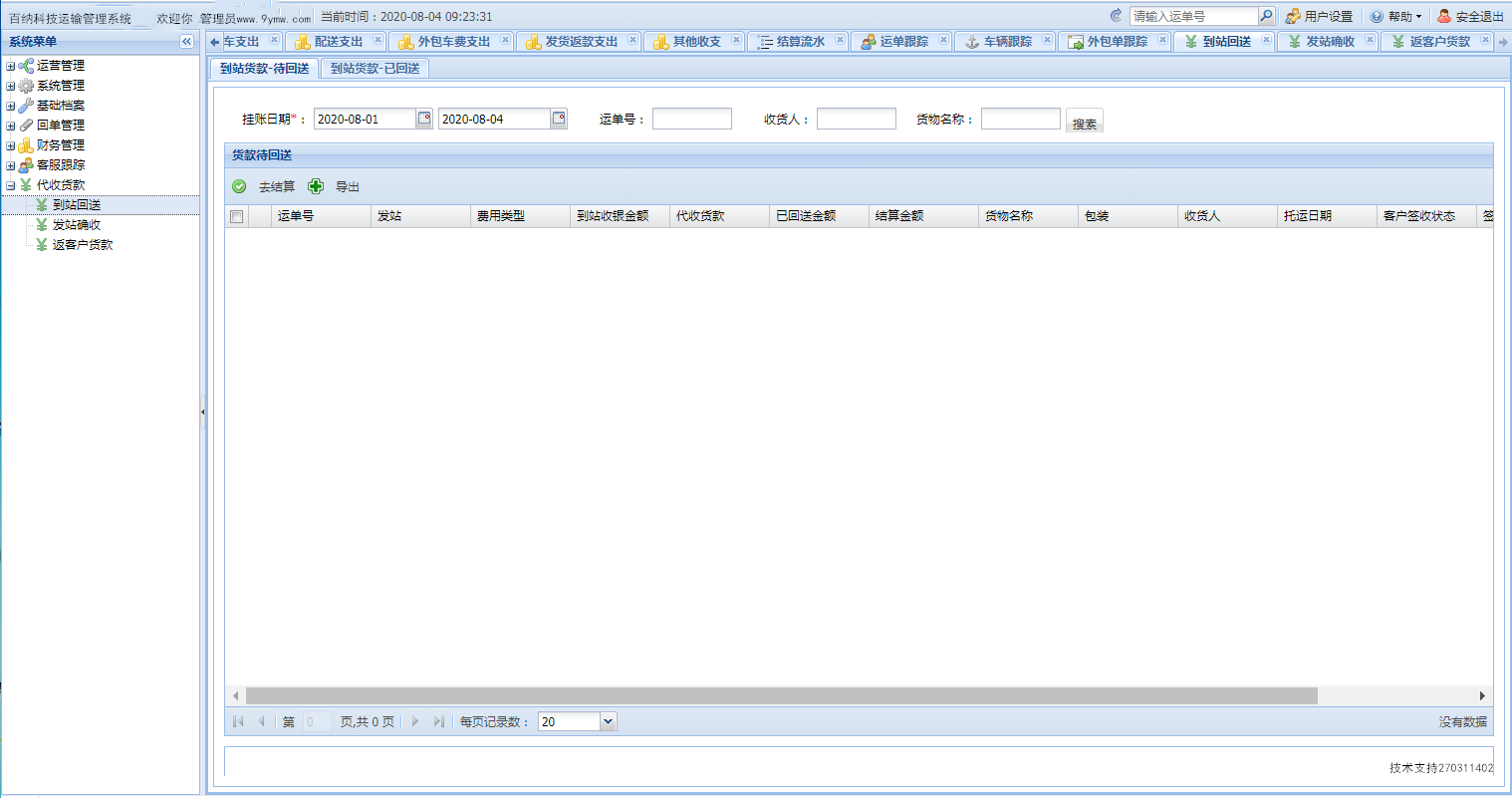Click 导出 to export the list

(x=335, y=186)
